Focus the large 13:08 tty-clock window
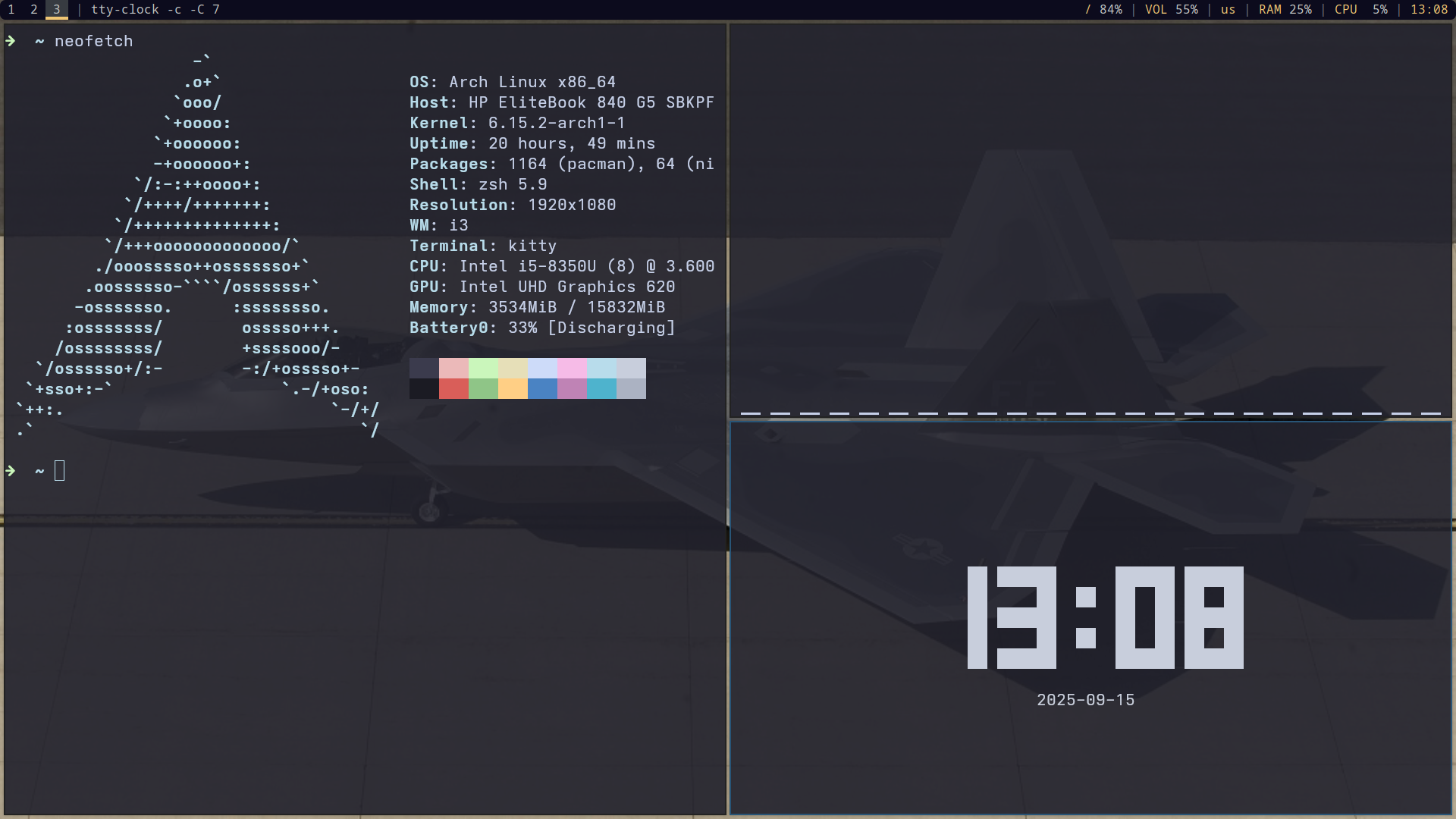The width and height of the screenshot is (1456, 819). [1105, 617]
